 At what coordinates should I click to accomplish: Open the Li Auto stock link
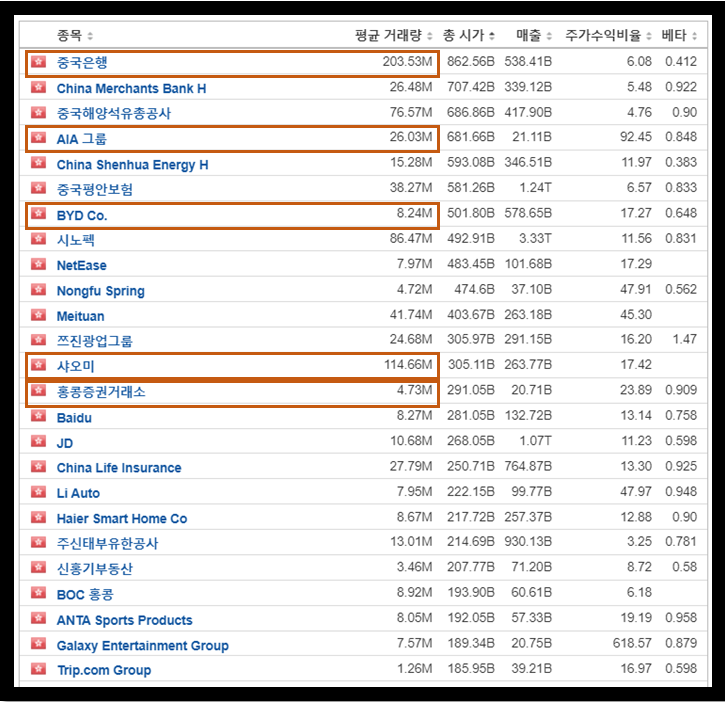[78, 493]
